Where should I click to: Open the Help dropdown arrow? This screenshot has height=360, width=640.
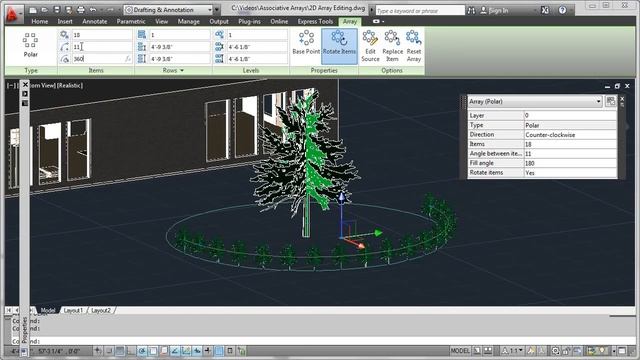pos(571,11)
